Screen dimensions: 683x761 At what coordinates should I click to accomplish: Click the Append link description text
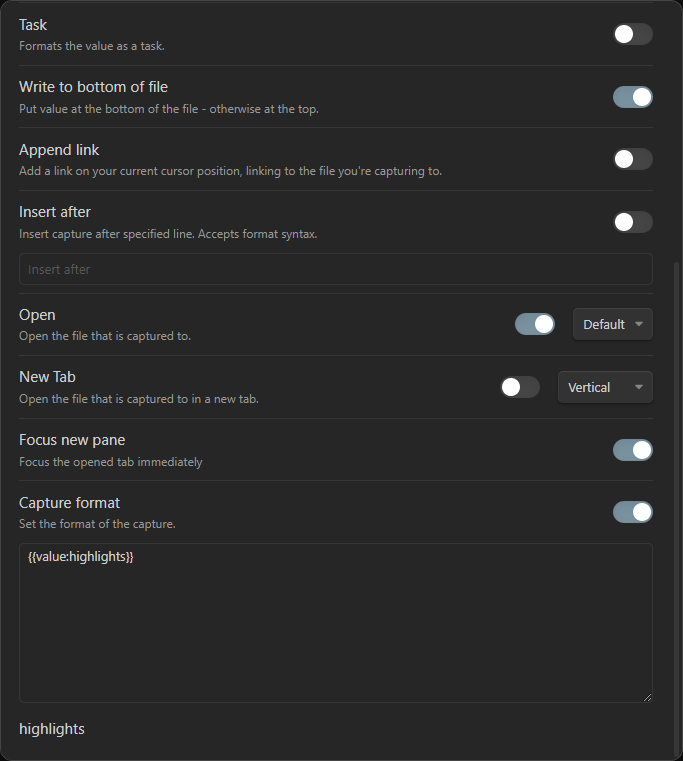(x=231, y=171)
